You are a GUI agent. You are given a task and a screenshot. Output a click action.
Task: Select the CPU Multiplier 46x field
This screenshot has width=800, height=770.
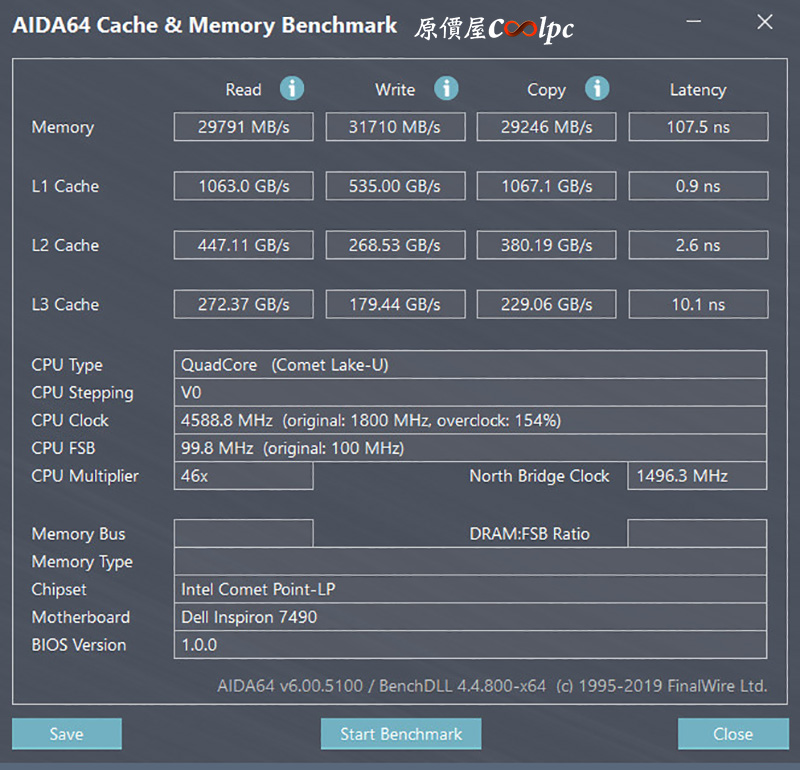[243, 476]
